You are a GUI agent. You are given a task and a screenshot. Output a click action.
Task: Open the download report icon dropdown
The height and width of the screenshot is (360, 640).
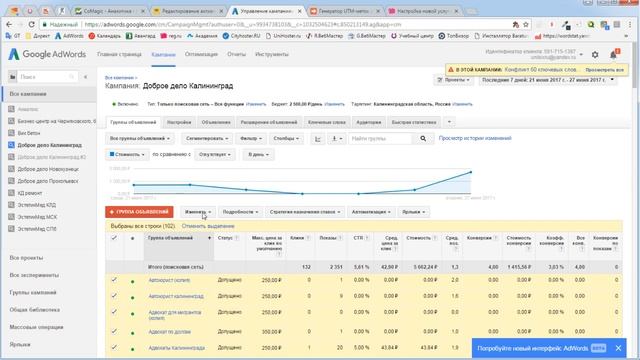(x=337, y=139)
